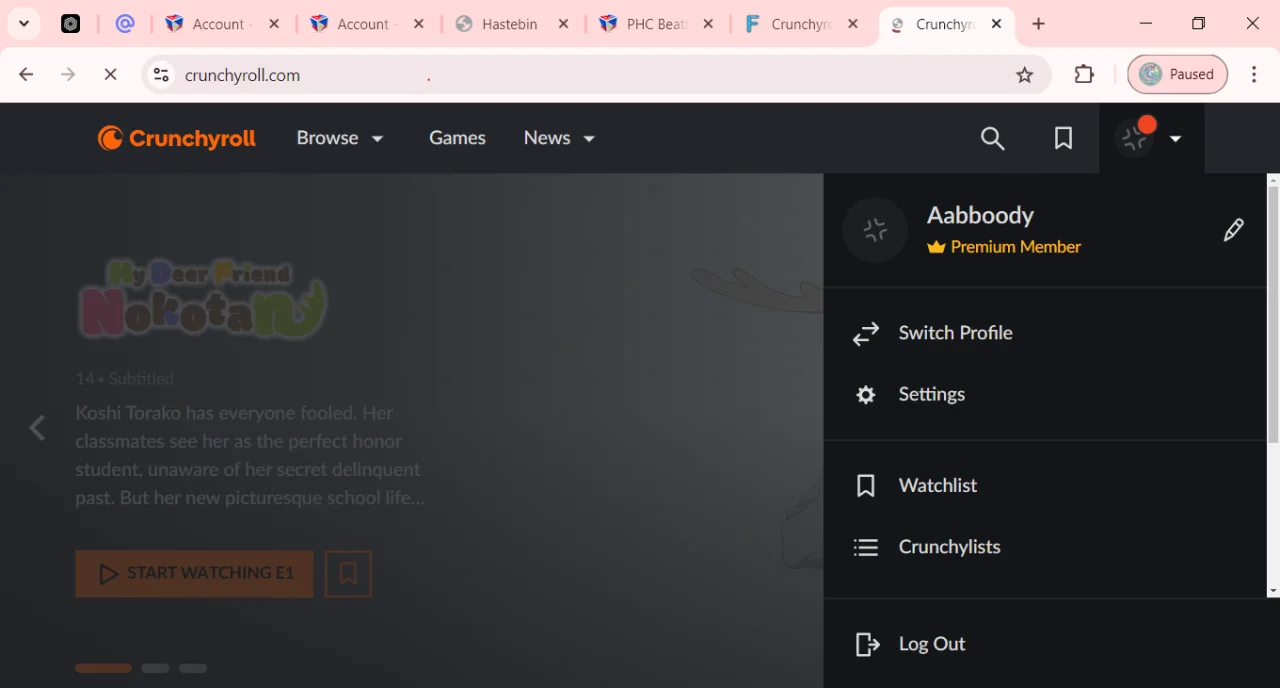This screenshot has height=688, width=1280.
Task: Switch to the second pinned @ tab
Action: click(125, 24)
